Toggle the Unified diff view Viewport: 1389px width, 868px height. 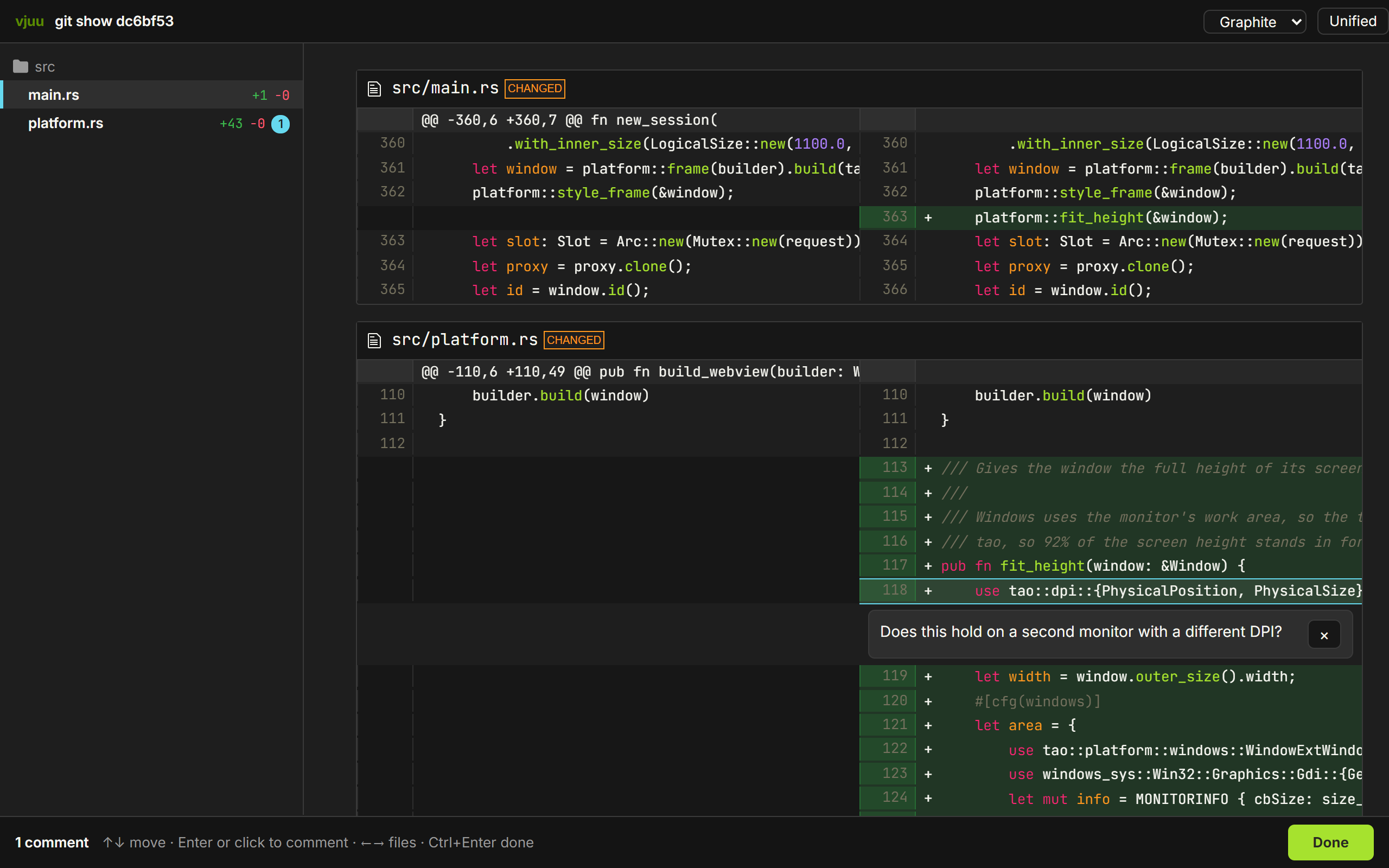1353,21
